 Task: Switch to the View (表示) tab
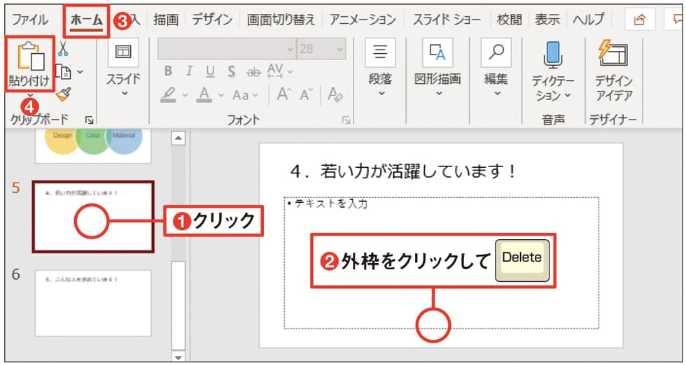click(548, 20)
